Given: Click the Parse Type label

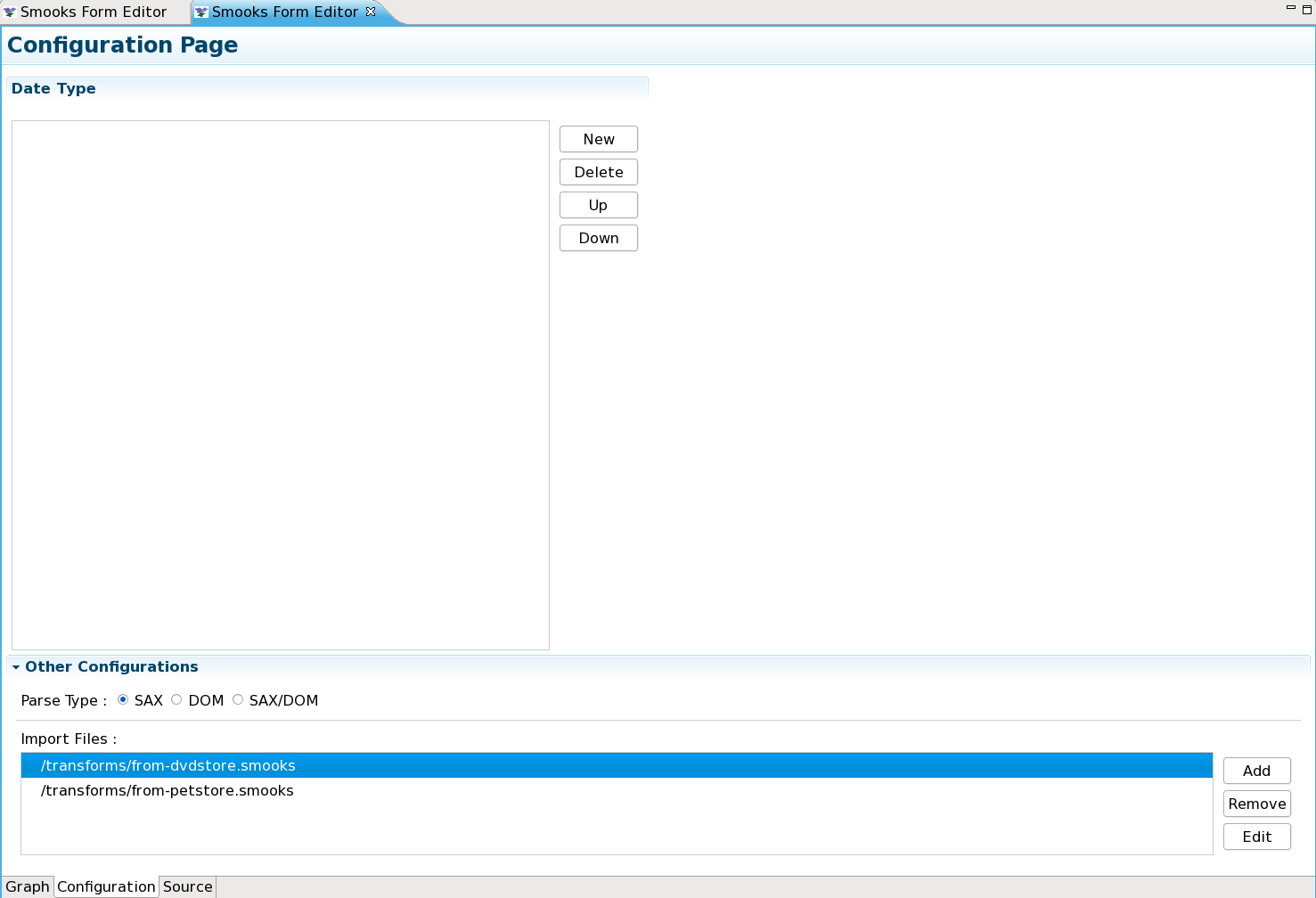Looking at the screenshot, I should [64, 700].
